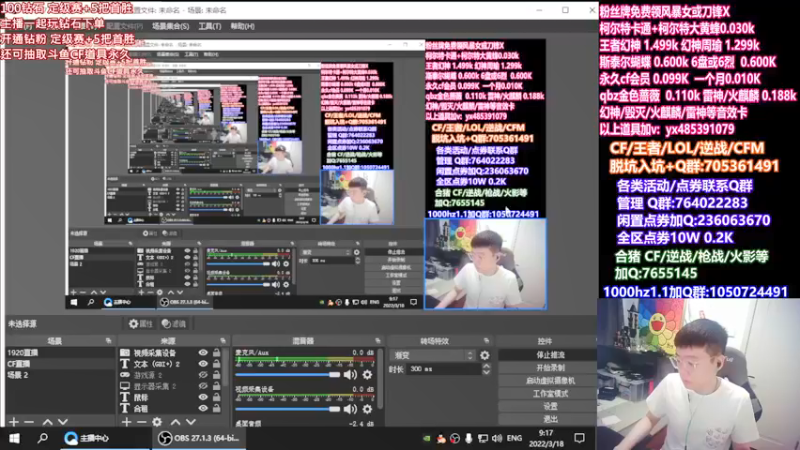
Task: Click OBS 27.1.3 taskbar button
Action: (197, 438)
